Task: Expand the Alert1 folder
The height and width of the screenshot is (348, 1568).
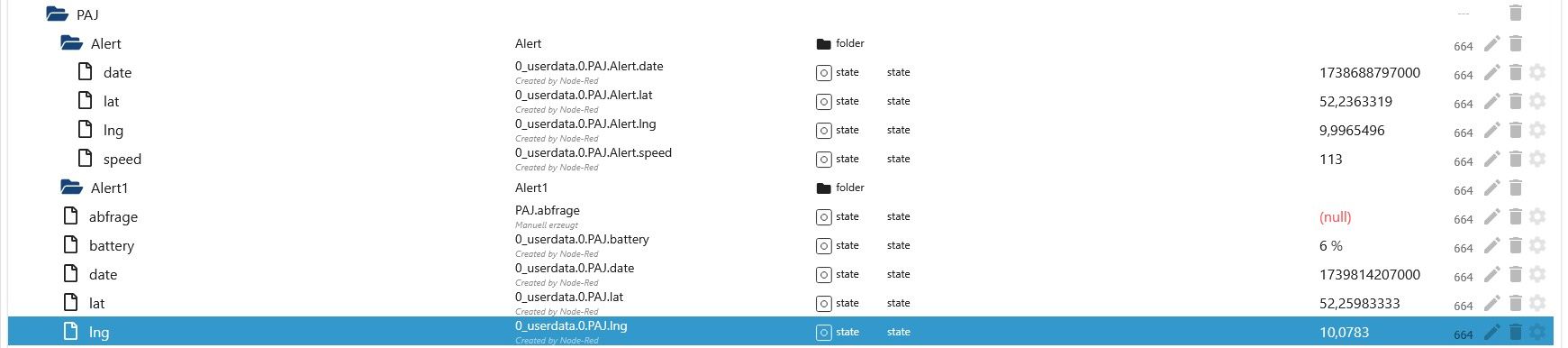Action: tap(71, 188)
